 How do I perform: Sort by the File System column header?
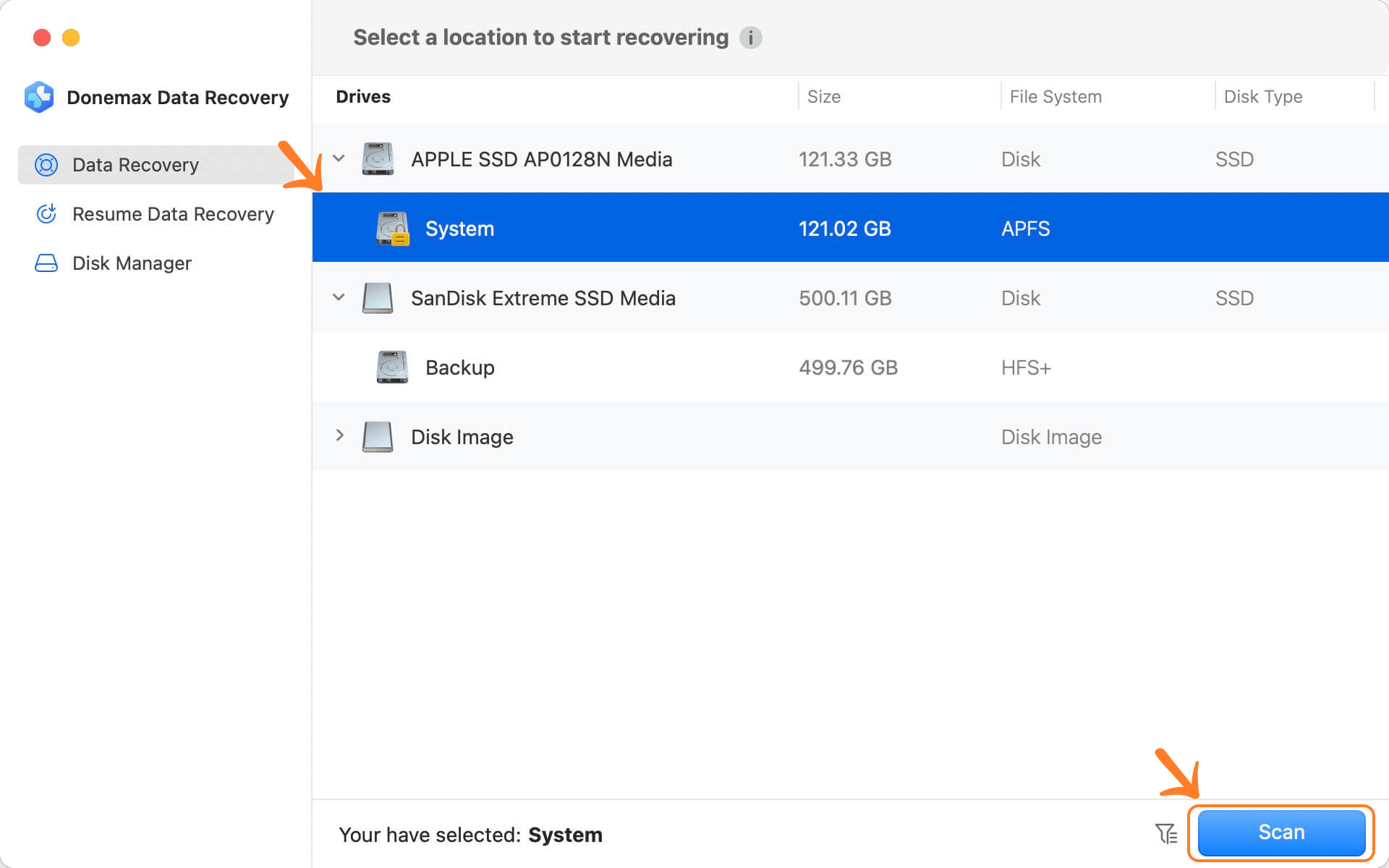1055,96
